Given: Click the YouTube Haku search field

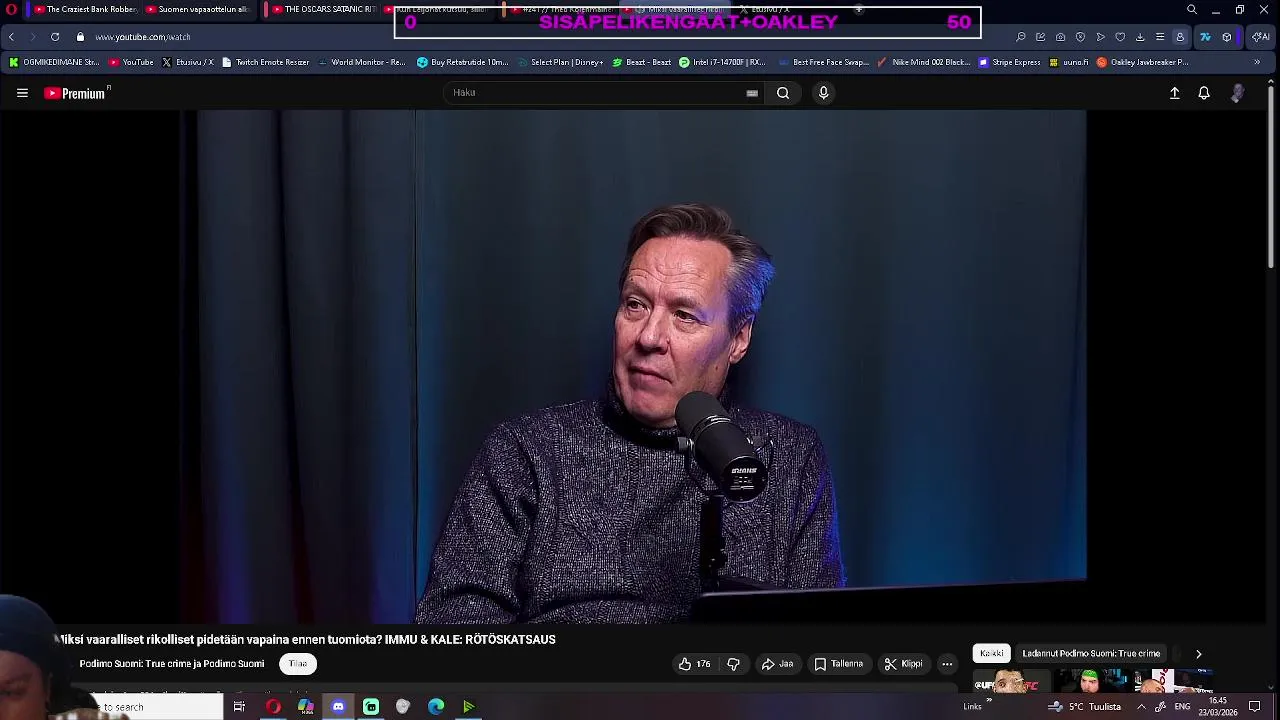Looking at the screenshot, I should (603, 93).
